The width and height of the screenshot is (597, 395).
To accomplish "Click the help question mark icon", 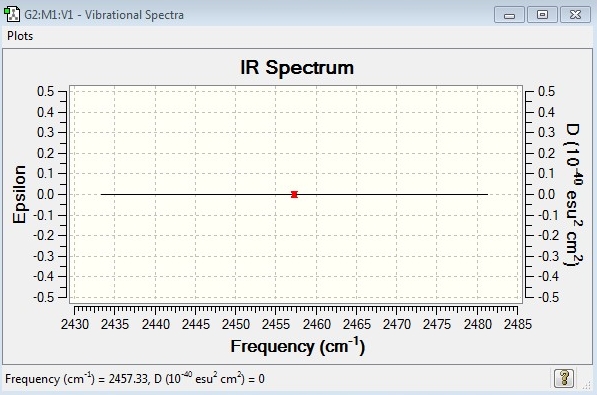I will (x=563, y=378).
